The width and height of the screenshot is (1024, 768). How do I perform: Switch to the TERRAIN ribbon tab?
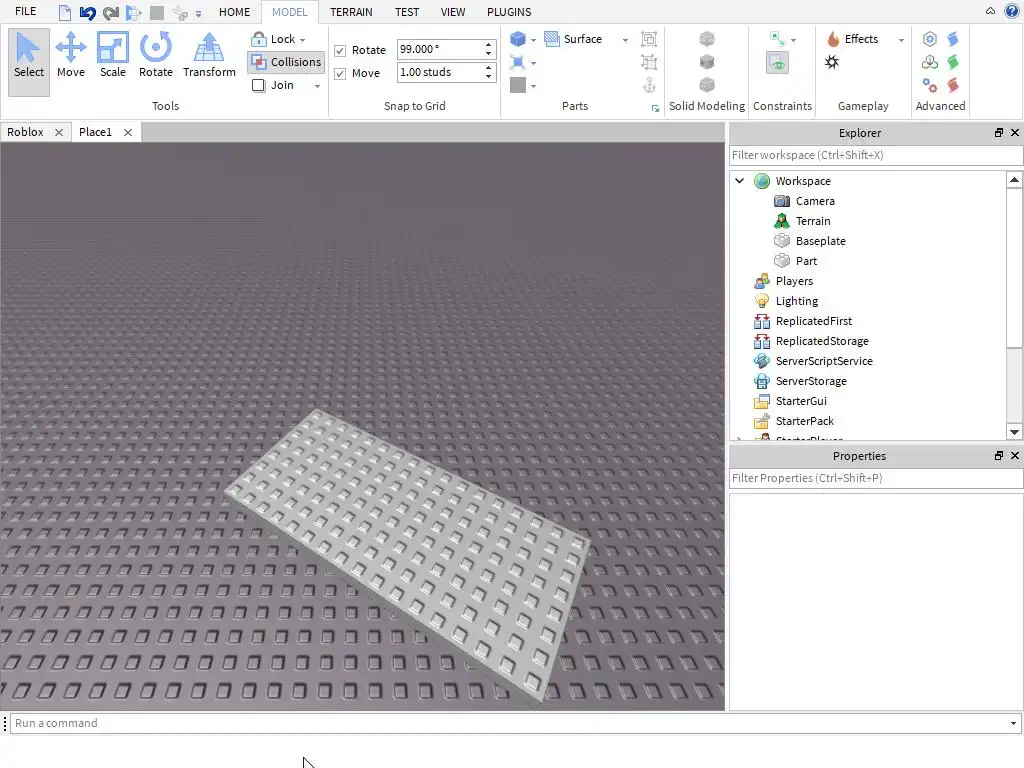[351, 12]
